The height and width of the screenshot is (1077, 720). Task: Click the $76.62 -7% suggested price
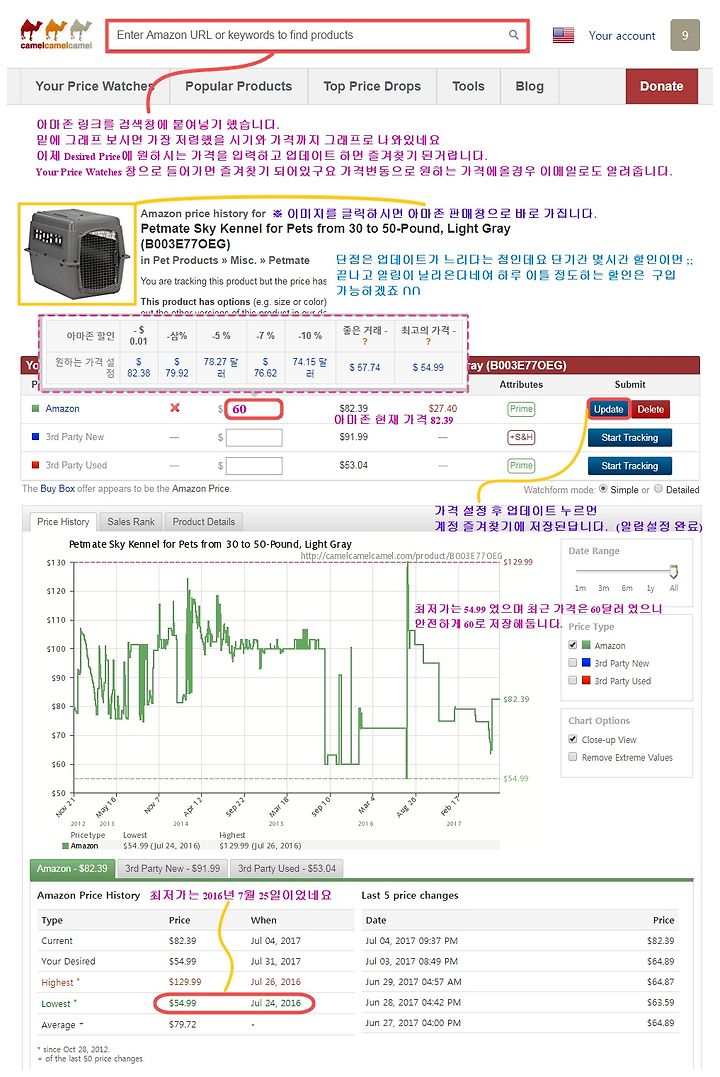pos(265,367)
